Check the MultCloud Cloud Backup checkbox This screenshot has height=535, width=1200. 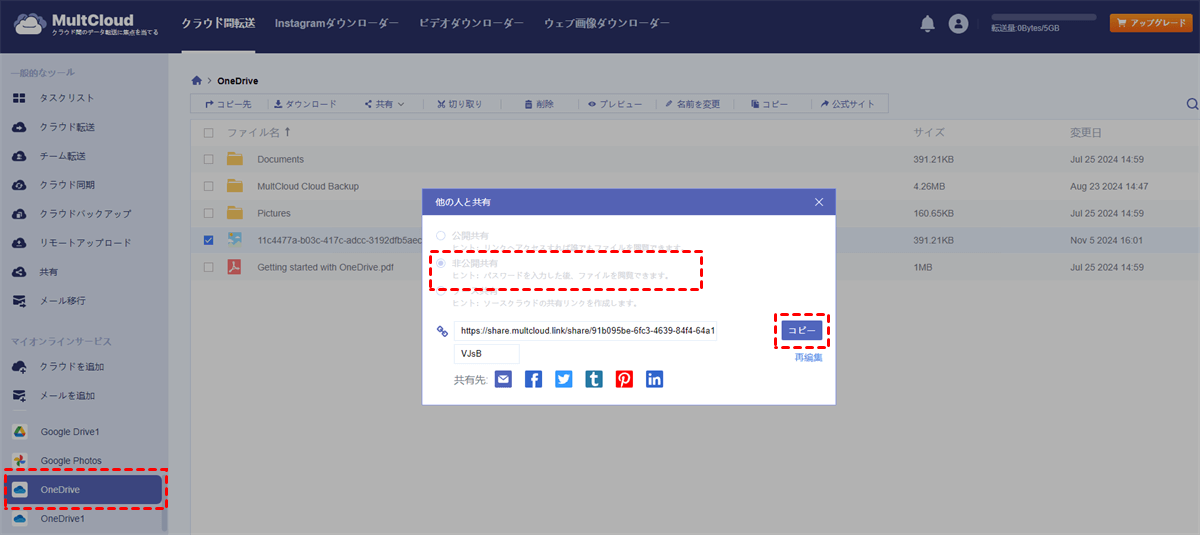[208, 186]
